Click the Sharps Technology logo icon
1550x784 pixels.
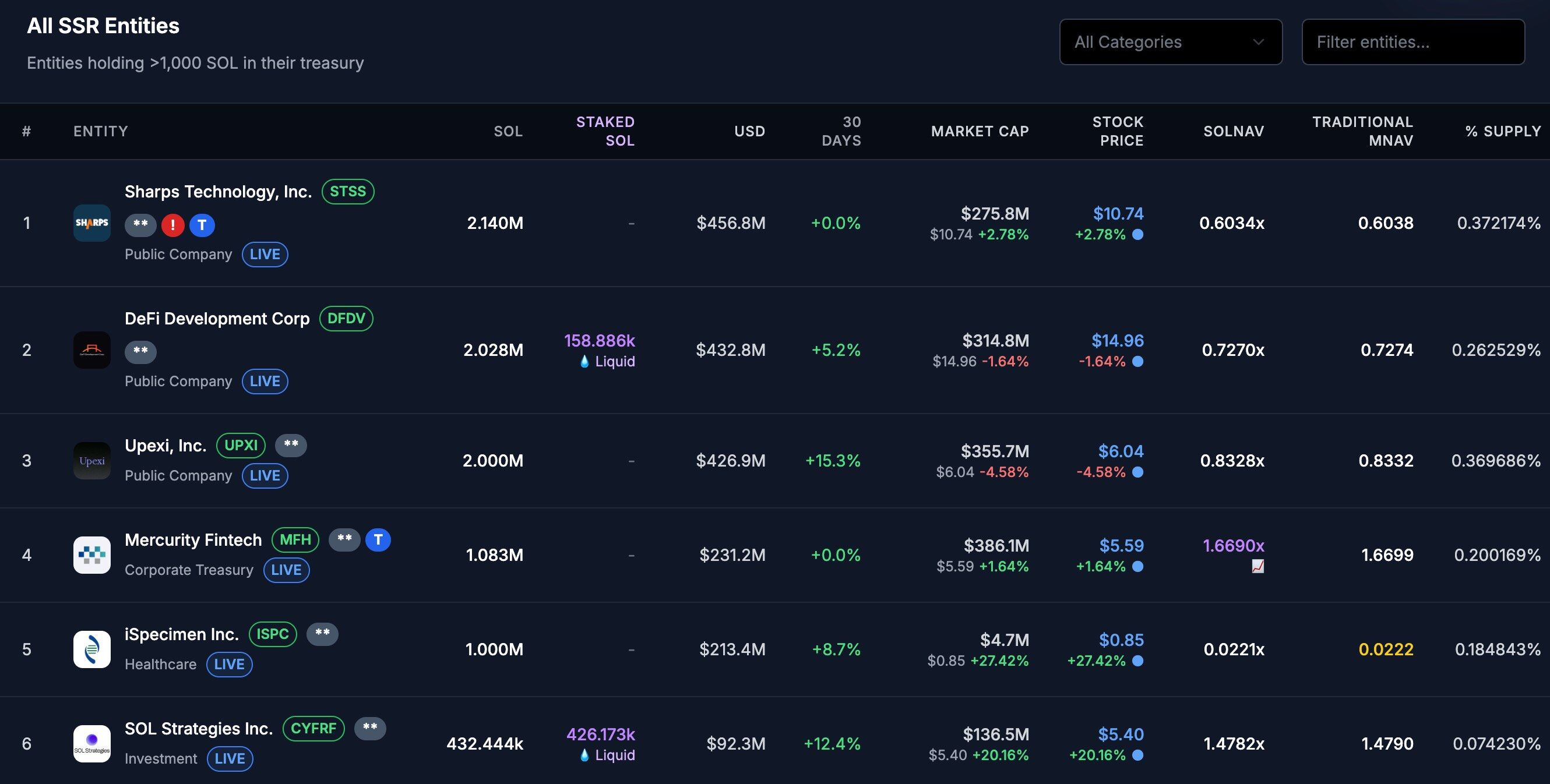(x=91, y=223)
